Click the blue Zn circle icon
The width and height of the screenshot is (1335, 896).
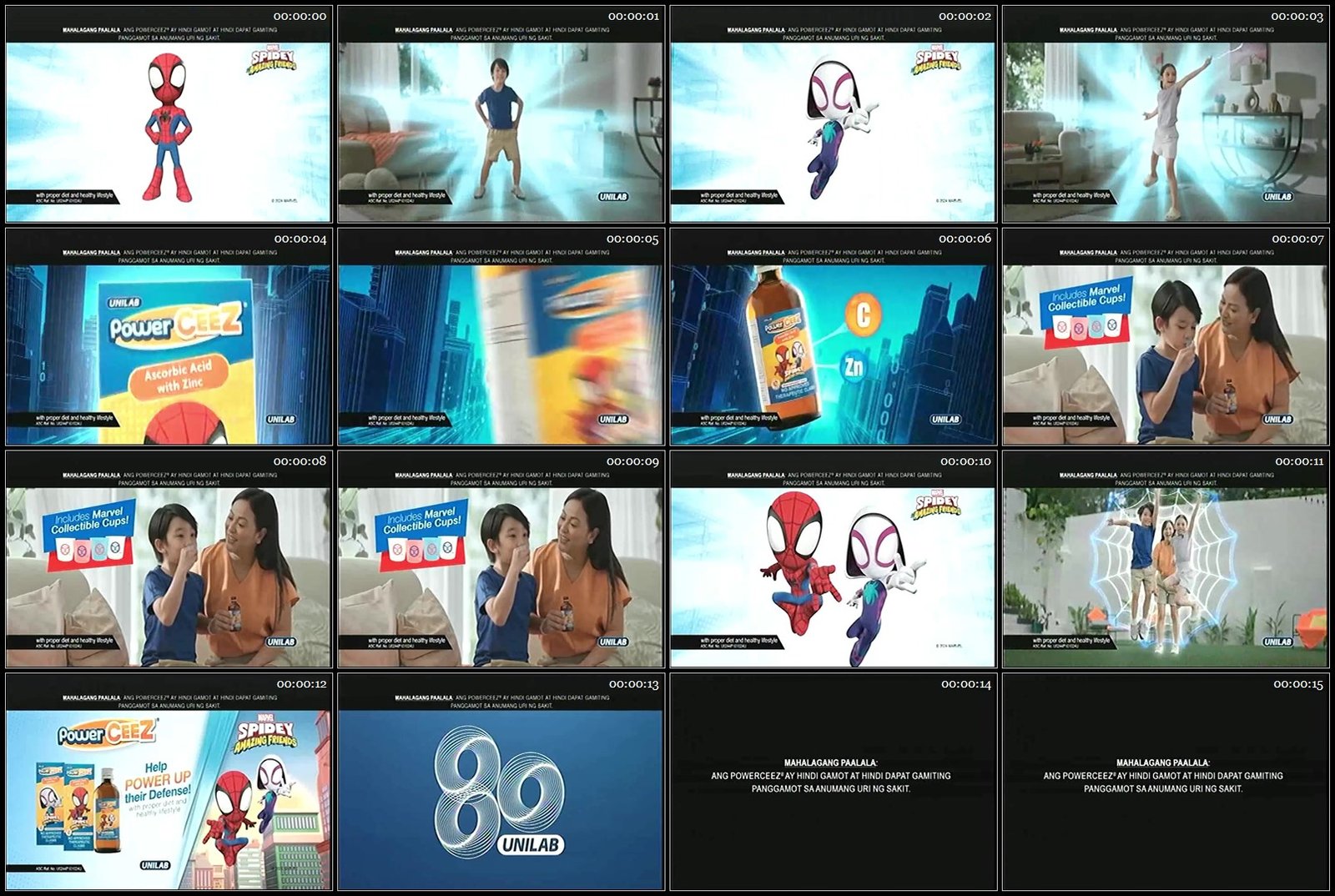pos(854,365)
